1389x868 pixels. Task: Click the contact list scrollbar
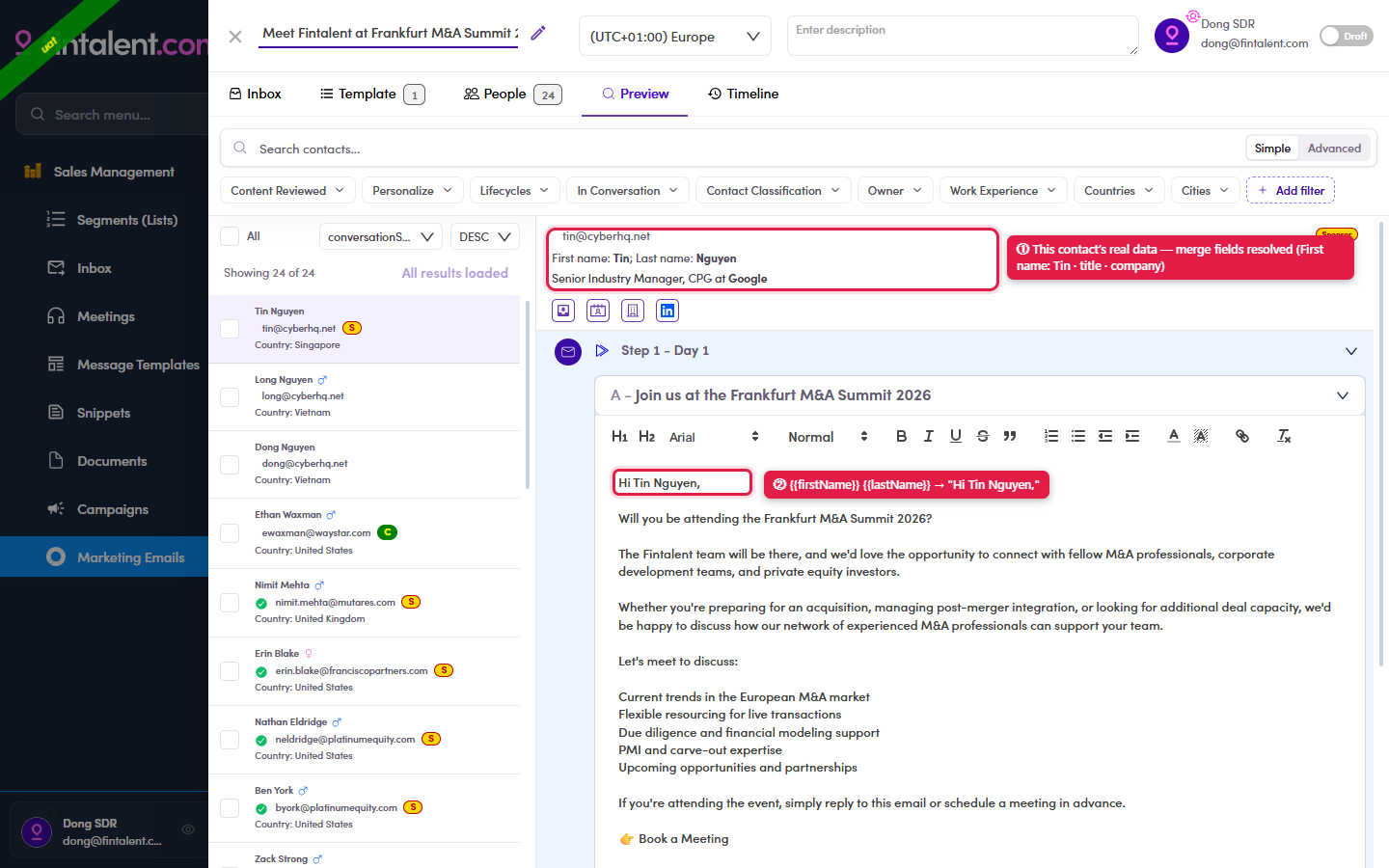pos(528,395)
